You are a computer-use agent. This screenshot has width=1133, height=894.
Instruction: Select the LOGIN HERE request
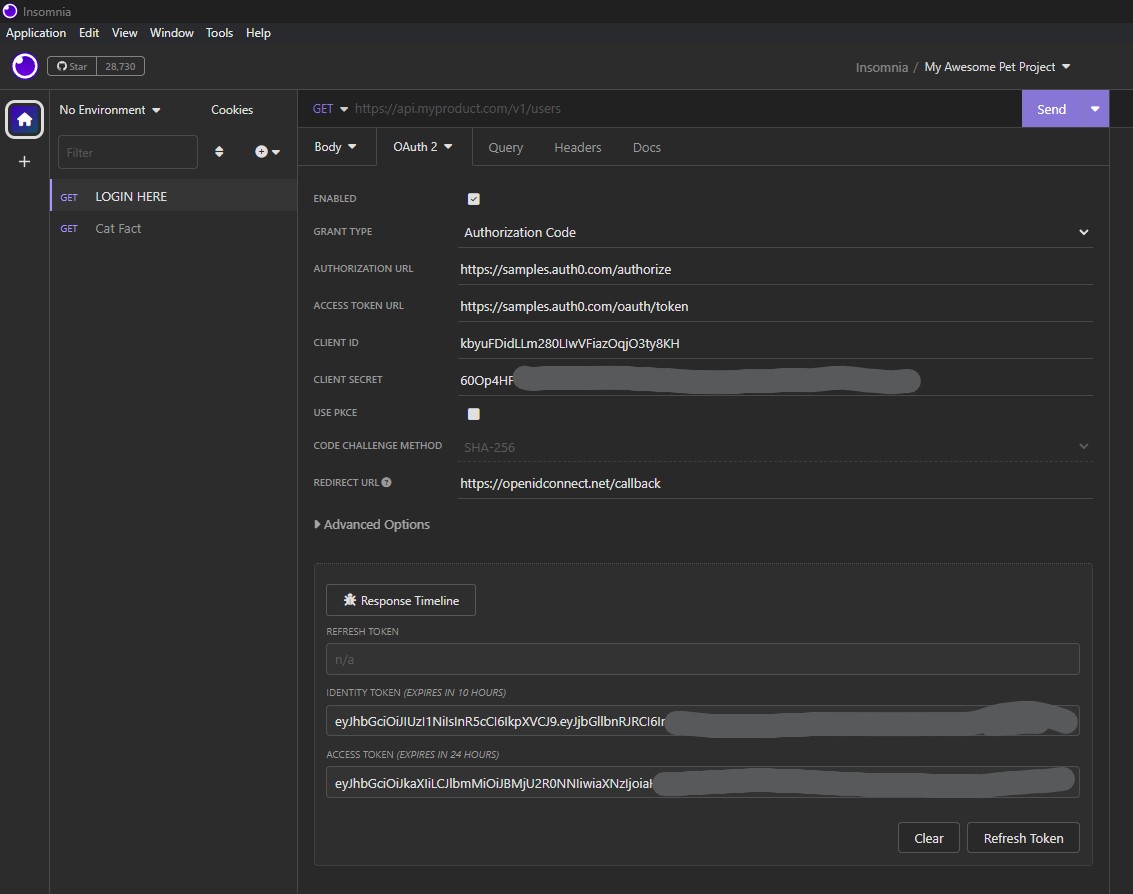pyautogui.click(x=173, y=197)
